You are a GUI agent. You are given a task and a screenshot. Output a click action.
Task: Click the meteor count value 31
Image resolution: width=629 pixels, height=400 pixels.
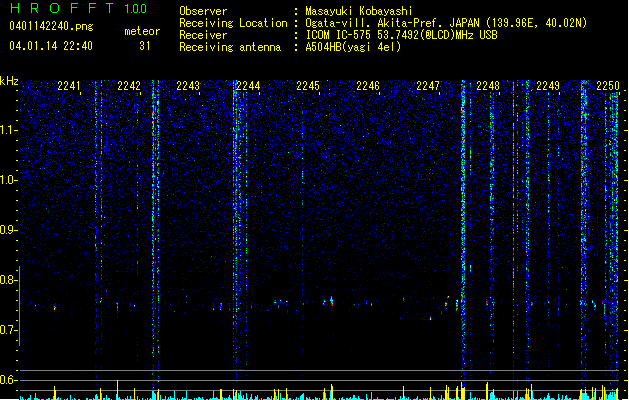(x=145, y=46)
